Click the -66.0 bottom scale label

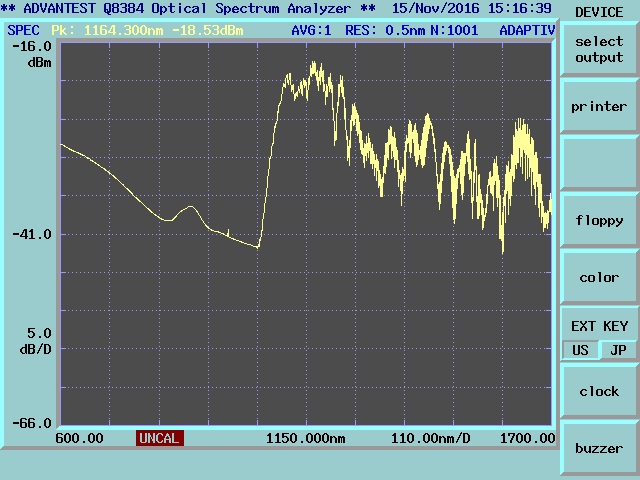coord(33,423)
